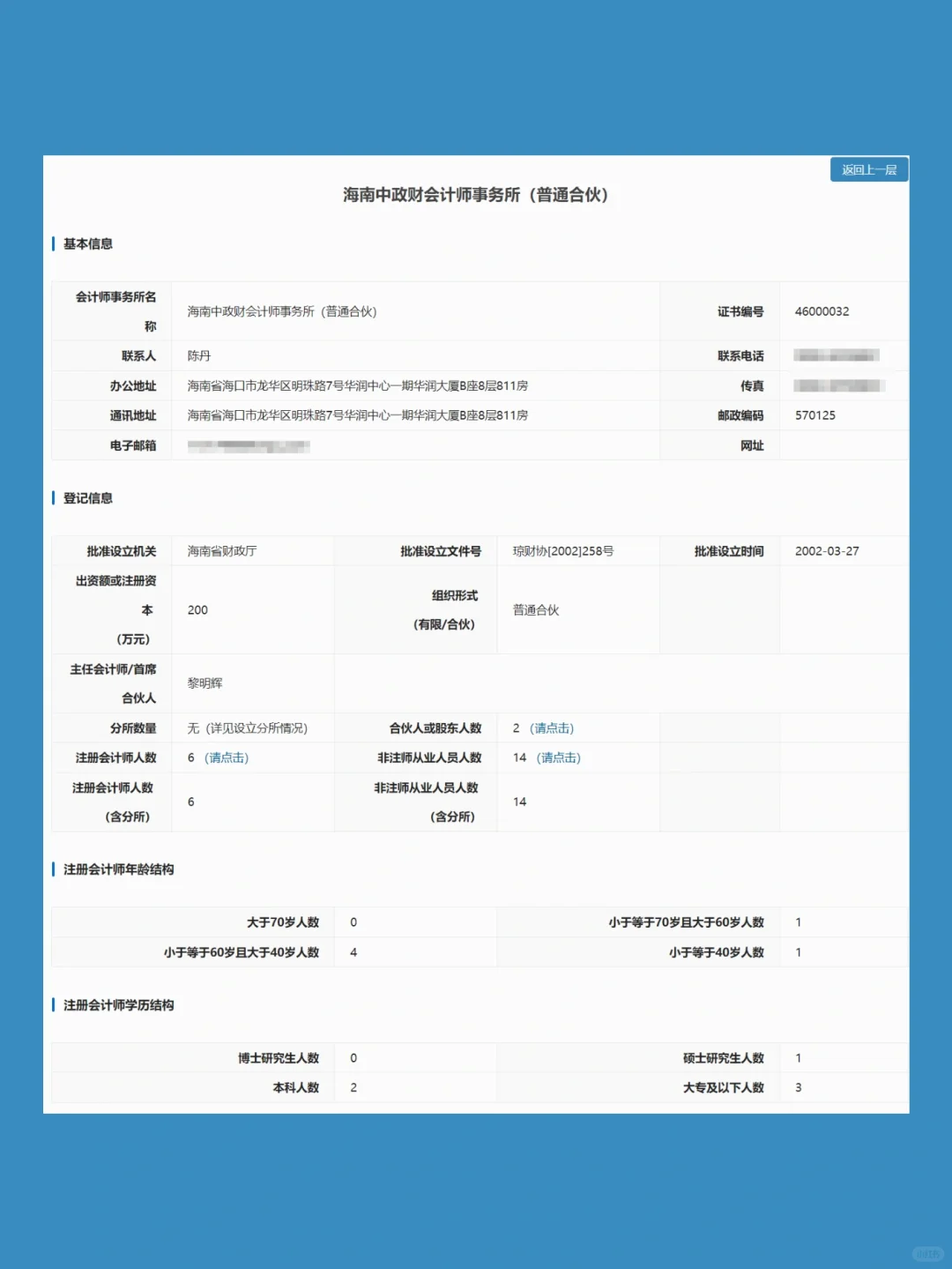
Task: Select 无（详见设立分所情况）branch text
Action: (x=248, y=728)
